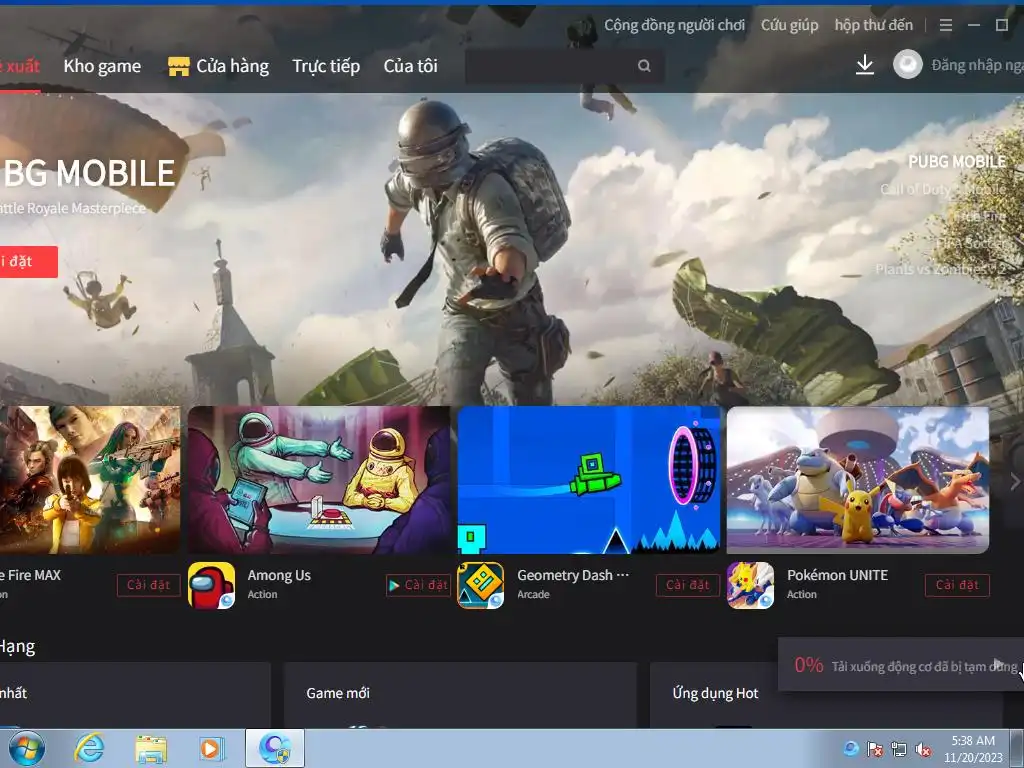Install Pokémon UNITE with Cài đặt
This screenshot has width=1024, height=768.
(957, 585)
